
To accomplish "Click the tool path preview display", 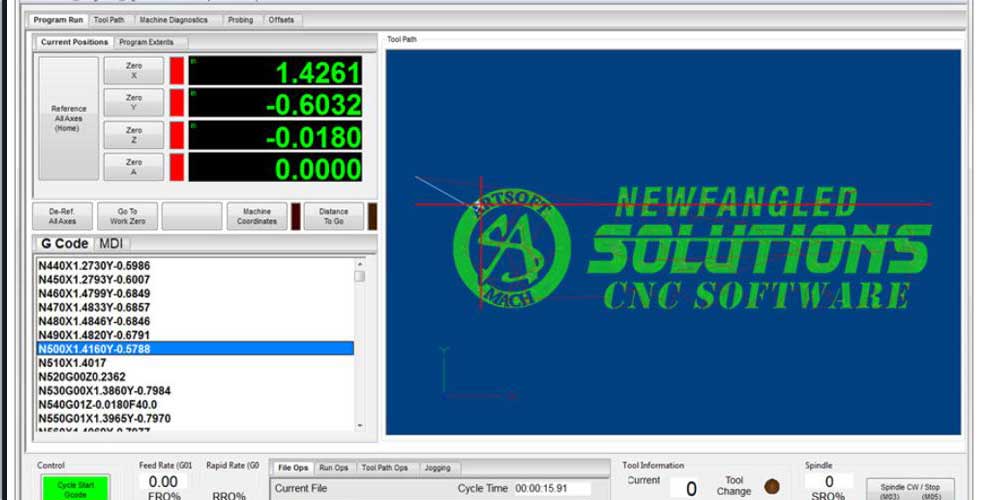I will pos(673,242).
